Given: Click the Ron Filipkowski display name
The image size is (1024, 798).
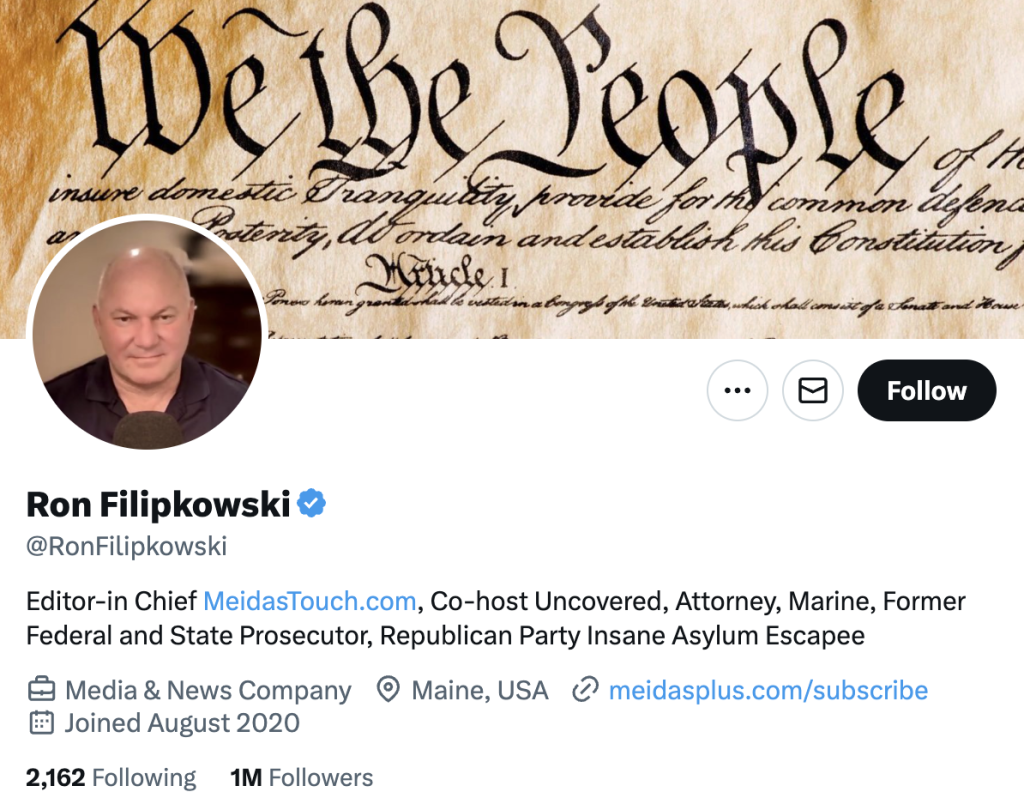Looking at the screenshot, I should (x=158, y=504).
